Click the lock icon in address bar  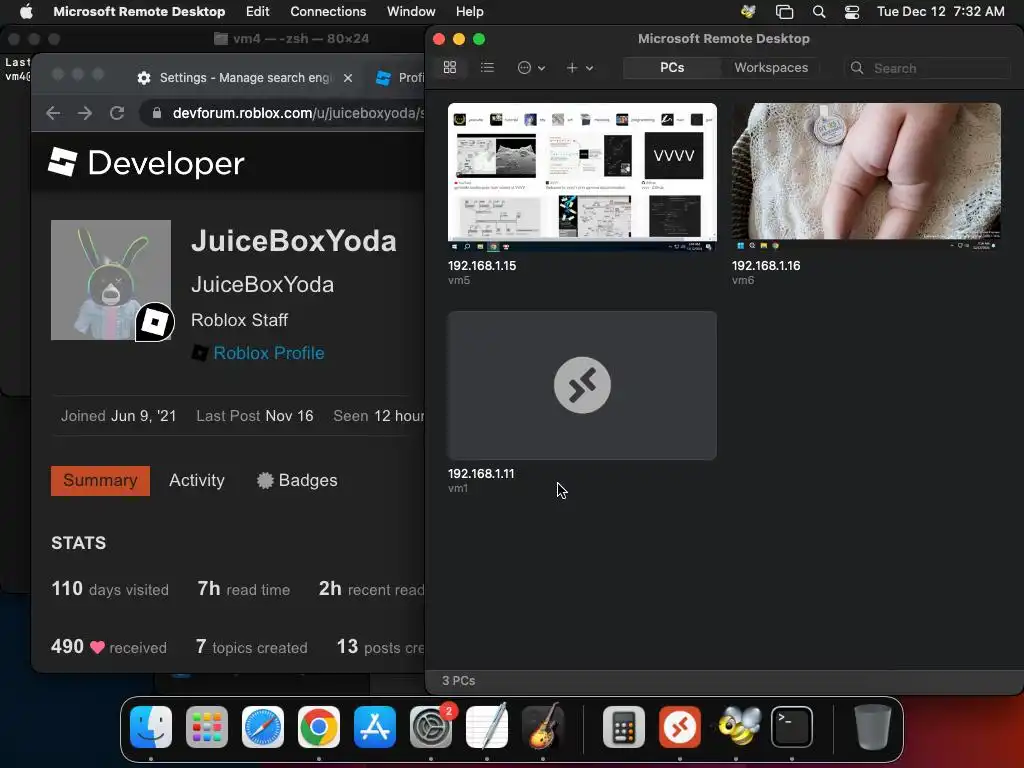click(157, 113)
